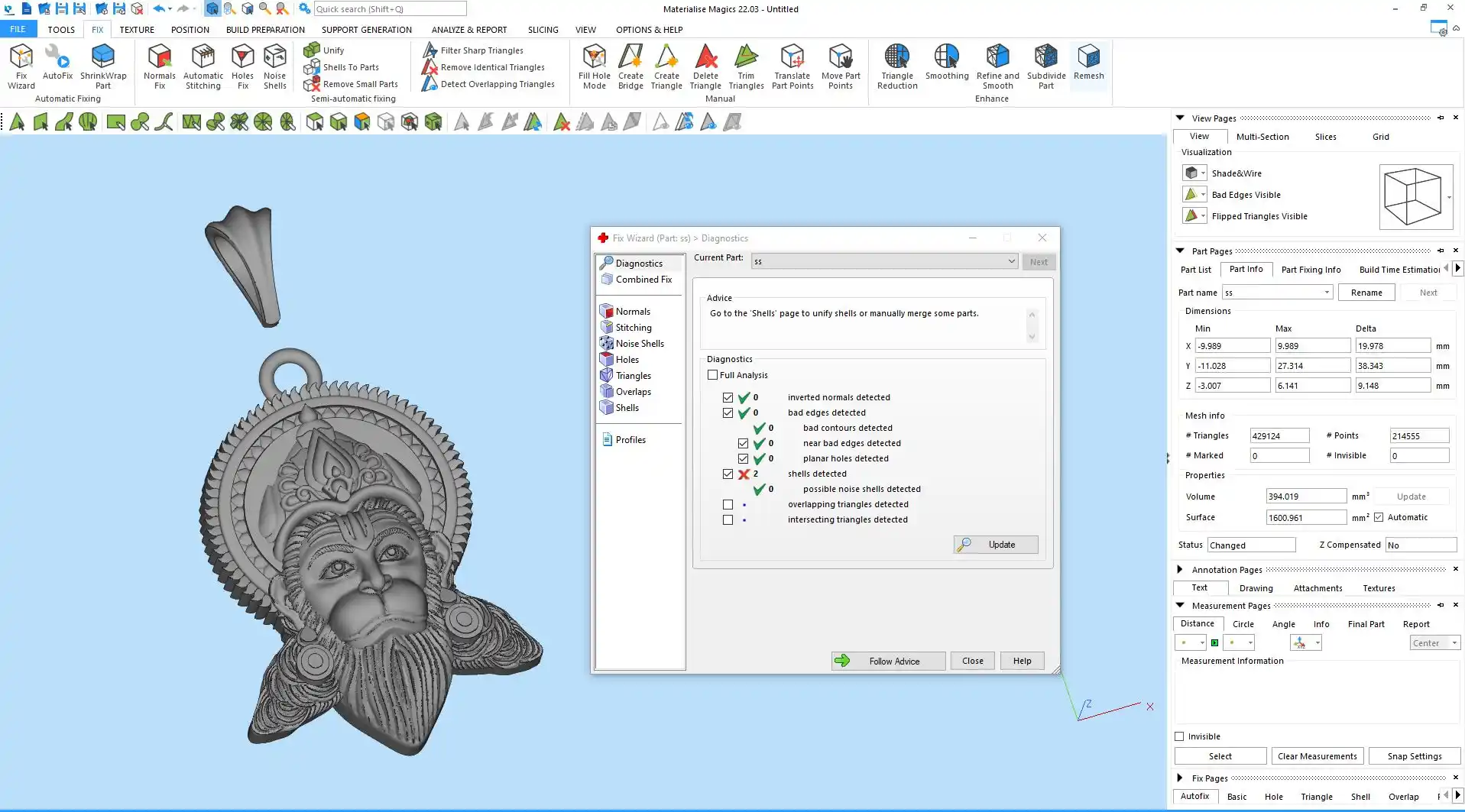Enable the Full Analysis checkbox
The width and height of the screenshot is (1465, 812).
[x=713, y=375]
